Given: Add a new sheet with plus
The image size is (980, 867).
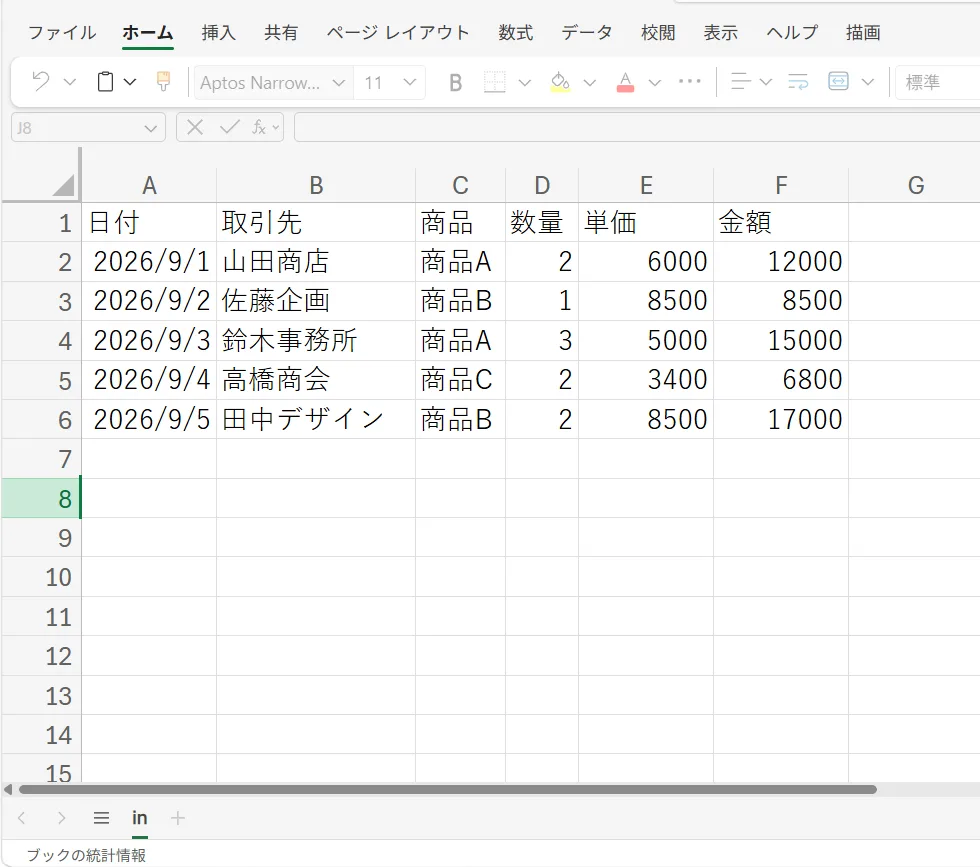Looking at the screenshot, I should (178, 818).
